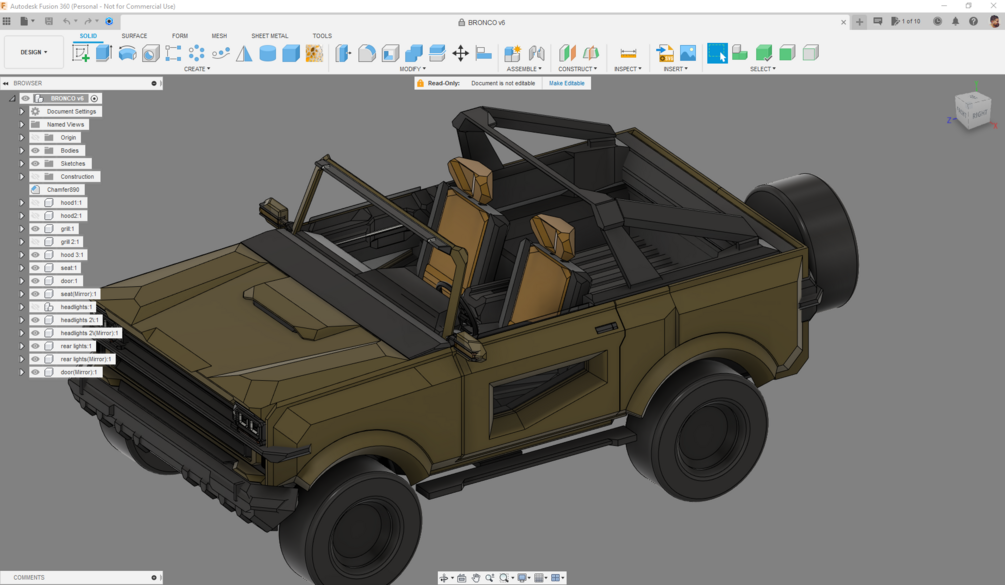Create a Cylinder primitive

click(x=267, y=53)
